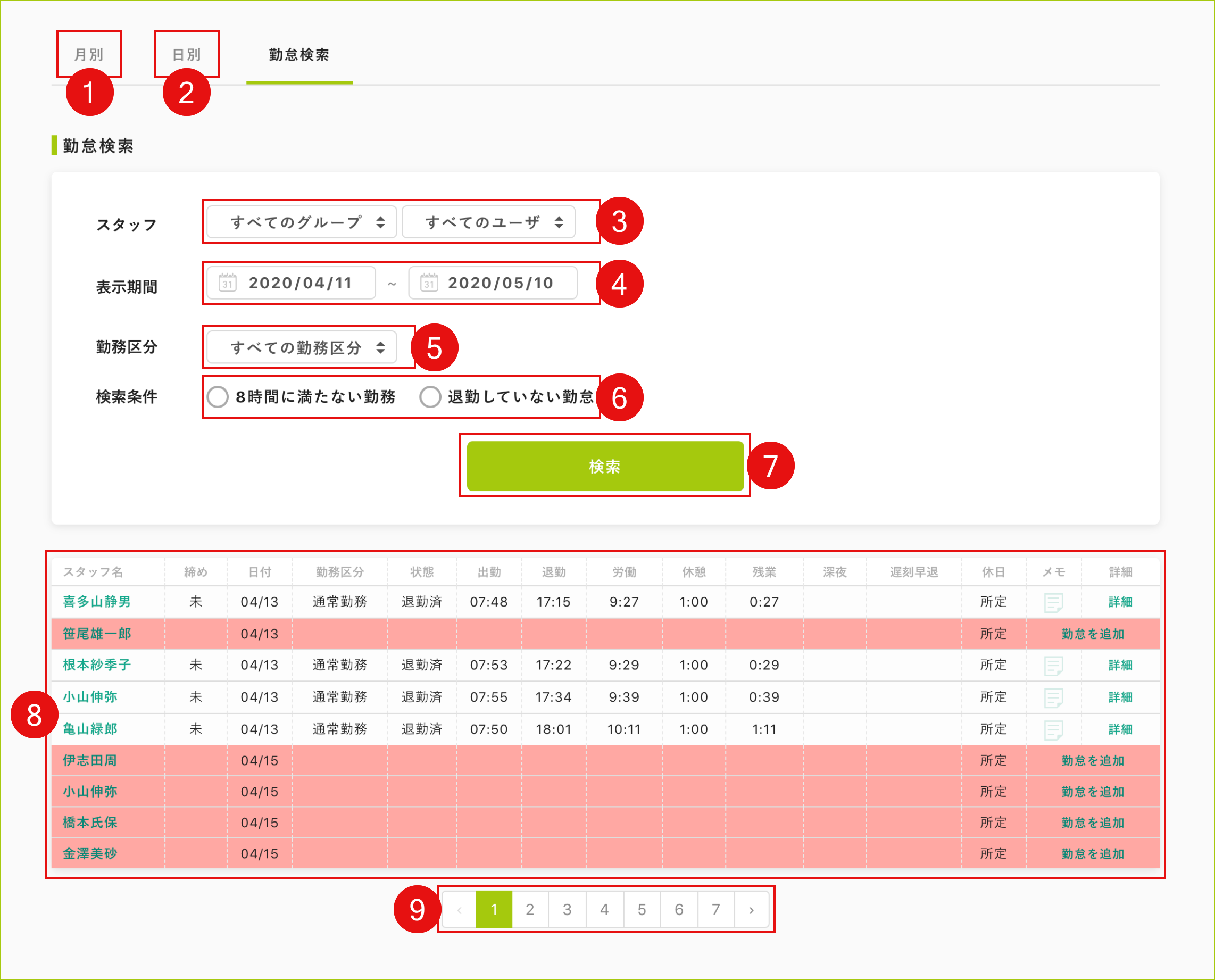Viewport: 1215px width, 980px height.
Task: Go to next page with right arrow
Action: click(x=751, y=910)
